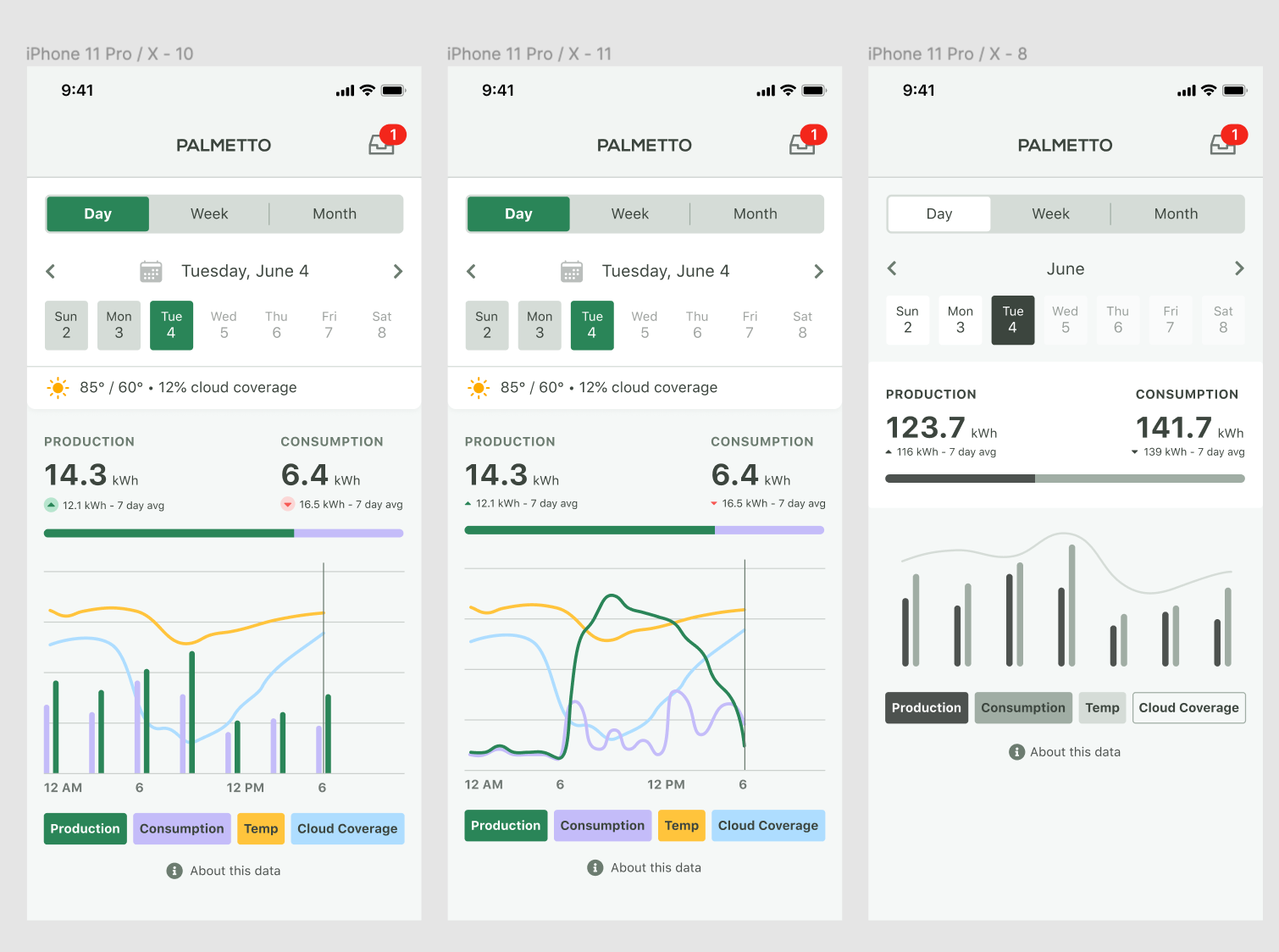Switch to Month tab in X - 11 screen
This screenshot has width=1279, height=952.
tap(756, 214)
